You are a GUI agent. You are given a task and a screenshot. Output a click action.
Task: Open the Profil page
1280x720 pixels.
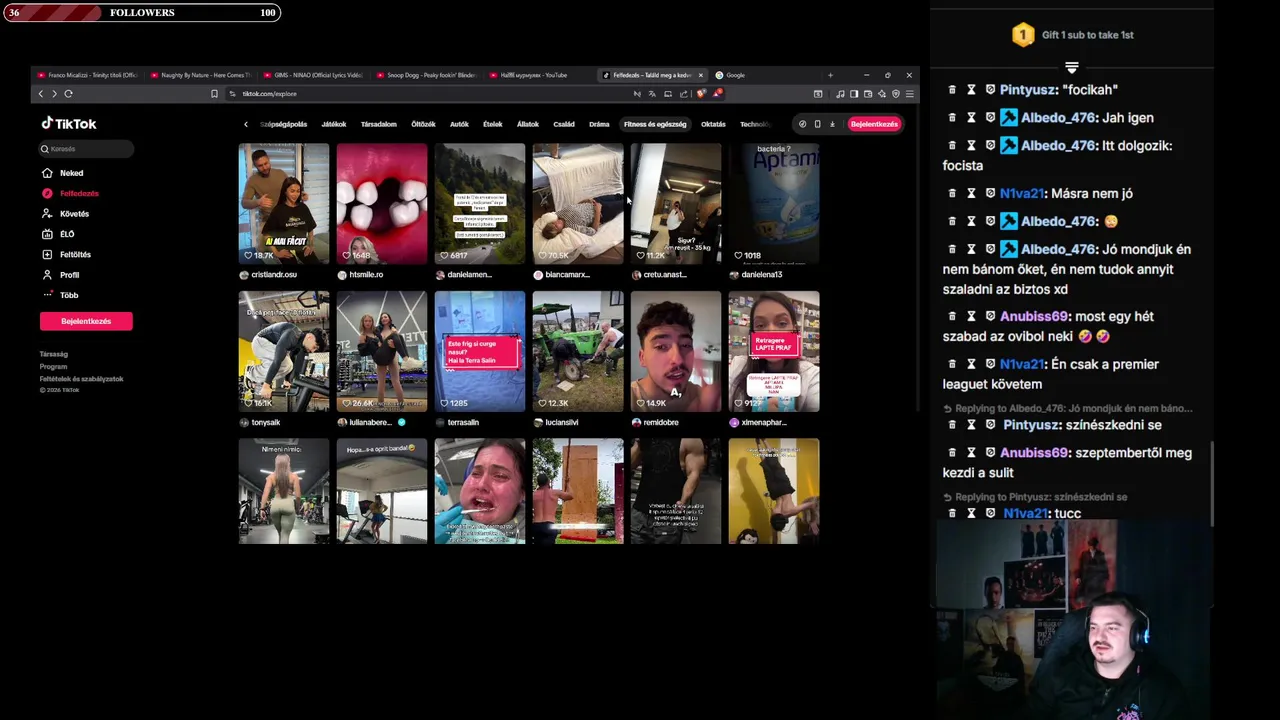60,275
